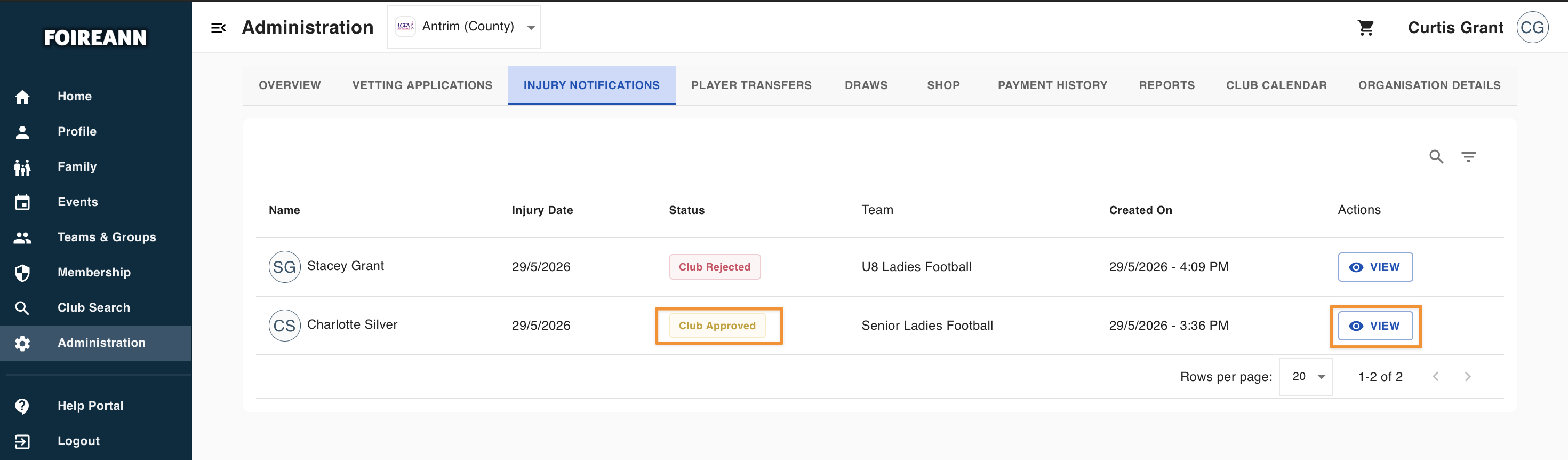Screen dimensions: 1568x460
Task: Open the table filter icon
Action: [x=1468, y=156]
